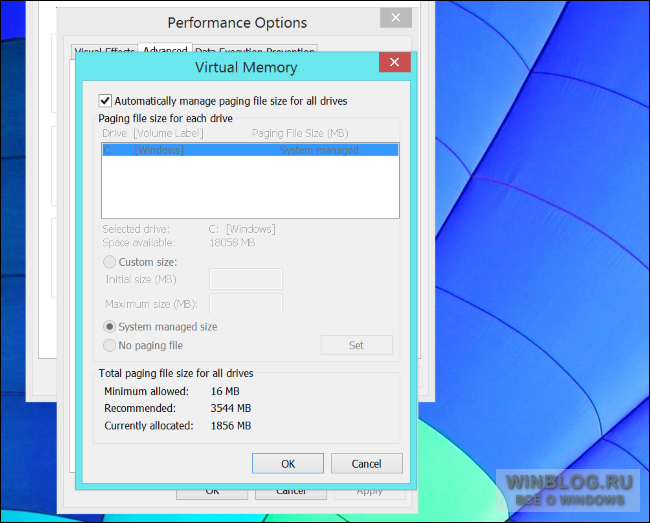Close the Virtual Memory dialog
650x523 pixels.
point(395,62)
